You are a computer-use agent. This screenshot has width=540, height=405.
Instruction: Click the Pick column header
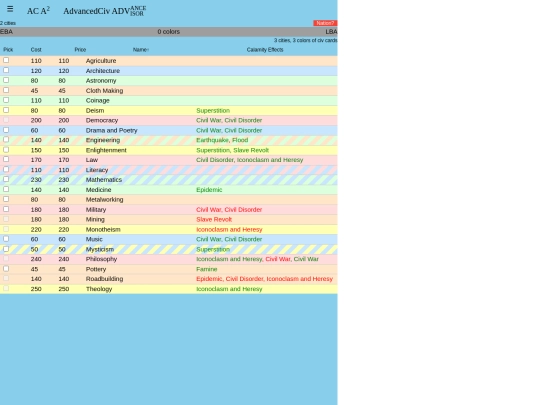(x=8, y=50)
